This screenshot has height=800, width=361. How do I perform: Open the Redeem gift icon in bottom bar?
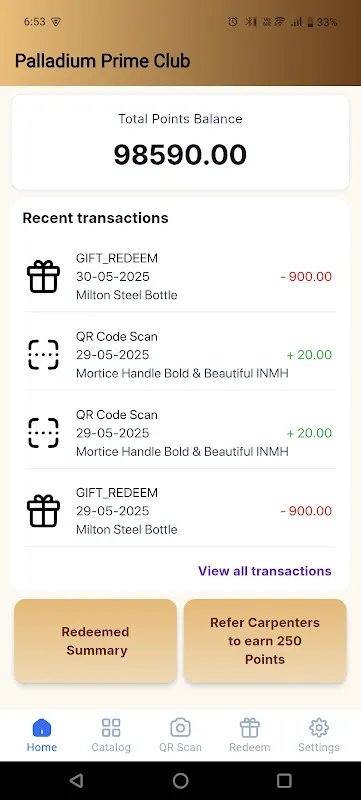click(x=249, y=728)
